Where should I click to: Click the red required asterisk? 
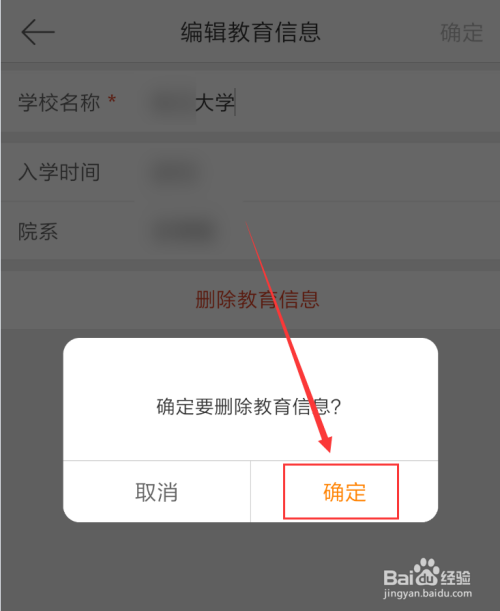[x=112, y=100]
